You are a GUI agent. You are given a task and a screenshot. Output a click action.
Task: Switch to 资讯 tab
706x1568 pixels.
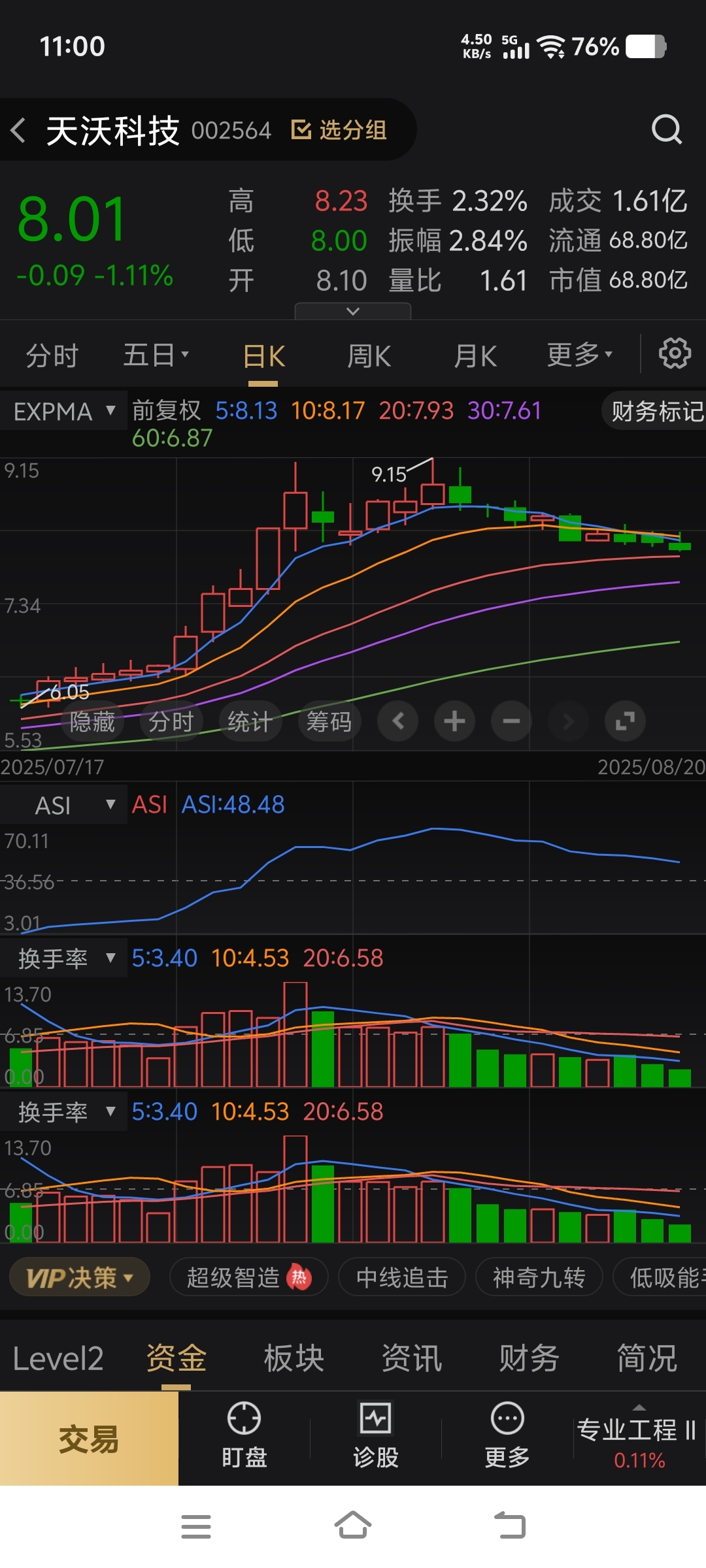(x=411, y=1359)
